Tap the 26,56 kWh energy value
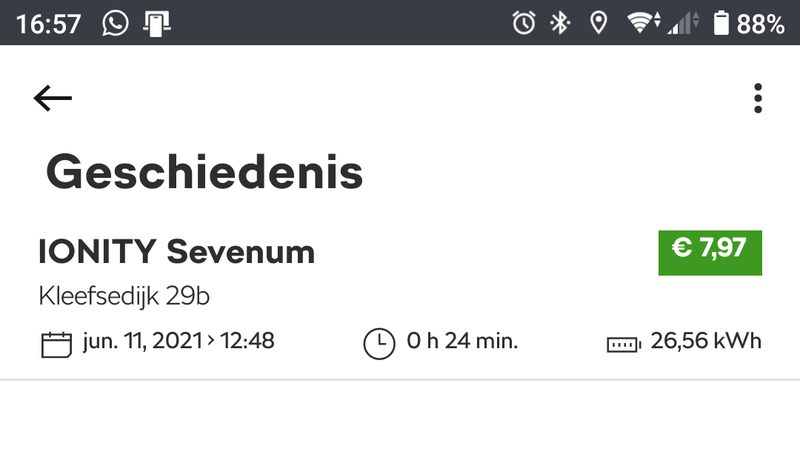 click(x=705, y=342)
